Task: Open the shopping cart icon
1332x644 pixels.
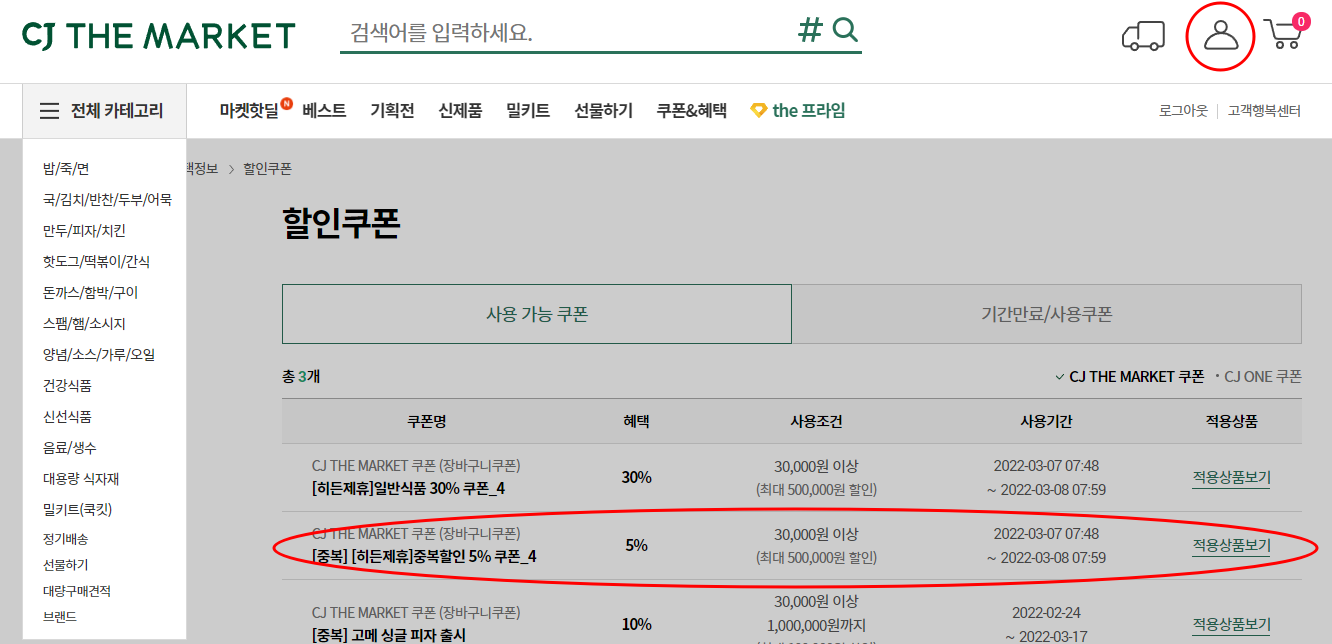Action: tap(1285, 33)
